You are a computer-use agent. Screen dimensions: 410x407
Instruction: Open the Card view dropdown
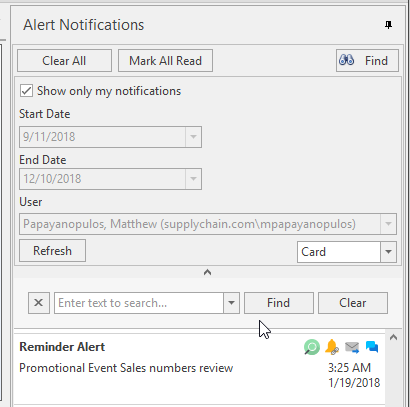388,252
